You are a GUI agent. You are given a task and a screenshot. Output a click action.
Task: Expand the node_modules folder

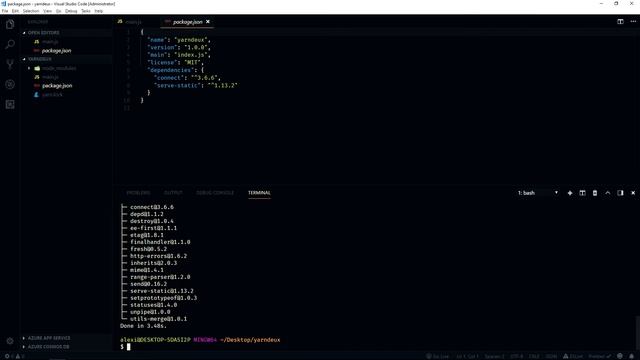(x=59, y=68)
